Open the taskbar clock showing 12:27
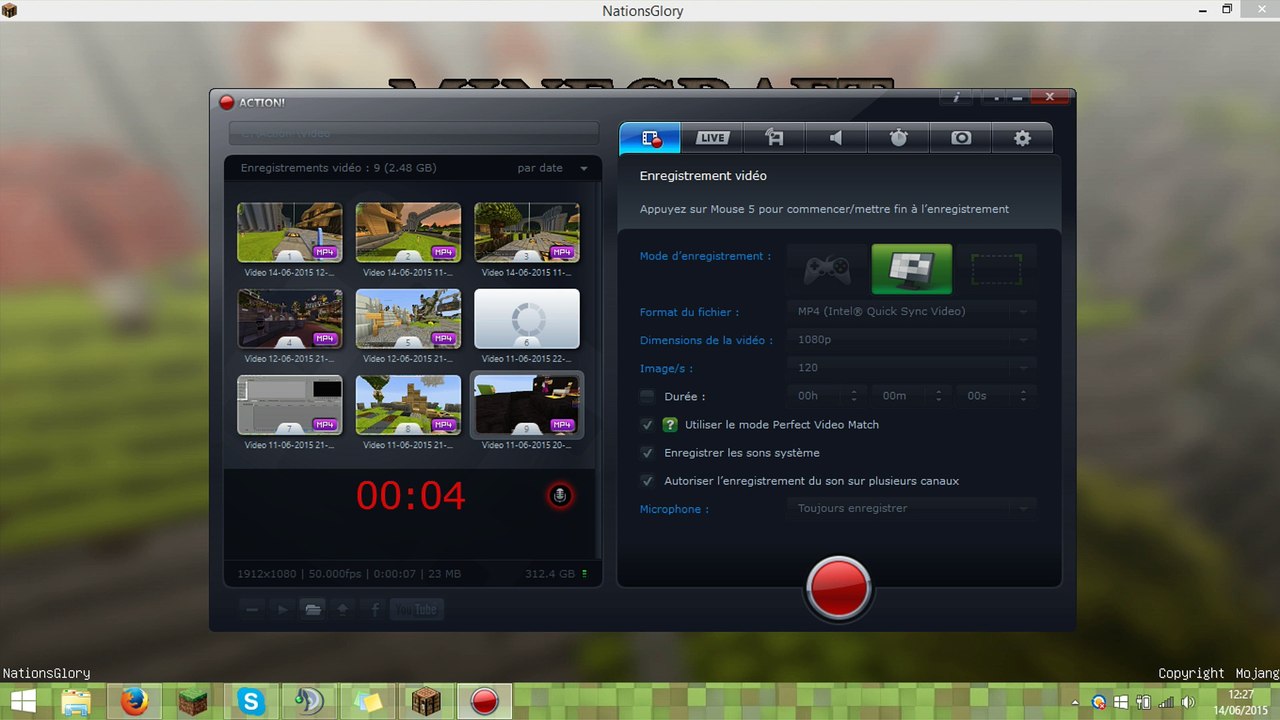 tap(1240, 701)
